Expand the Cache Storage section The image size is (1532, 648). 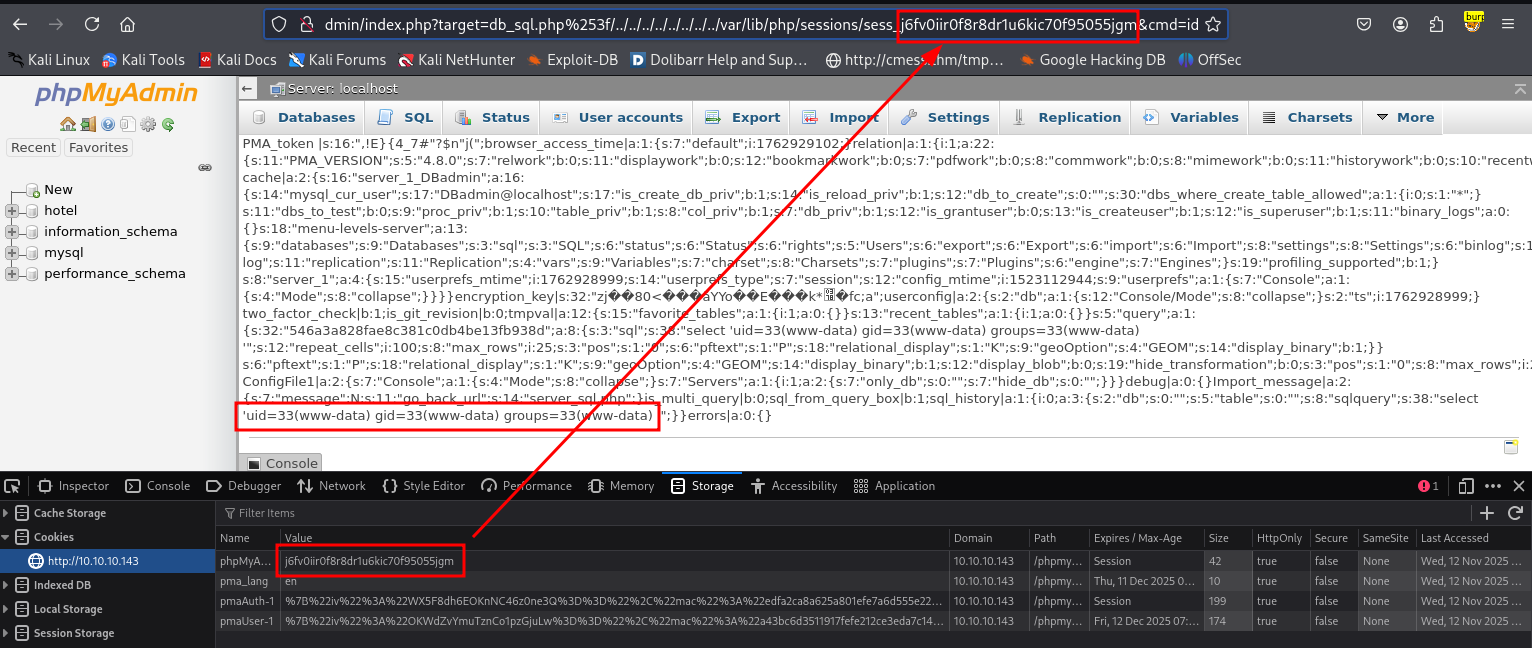7,513
